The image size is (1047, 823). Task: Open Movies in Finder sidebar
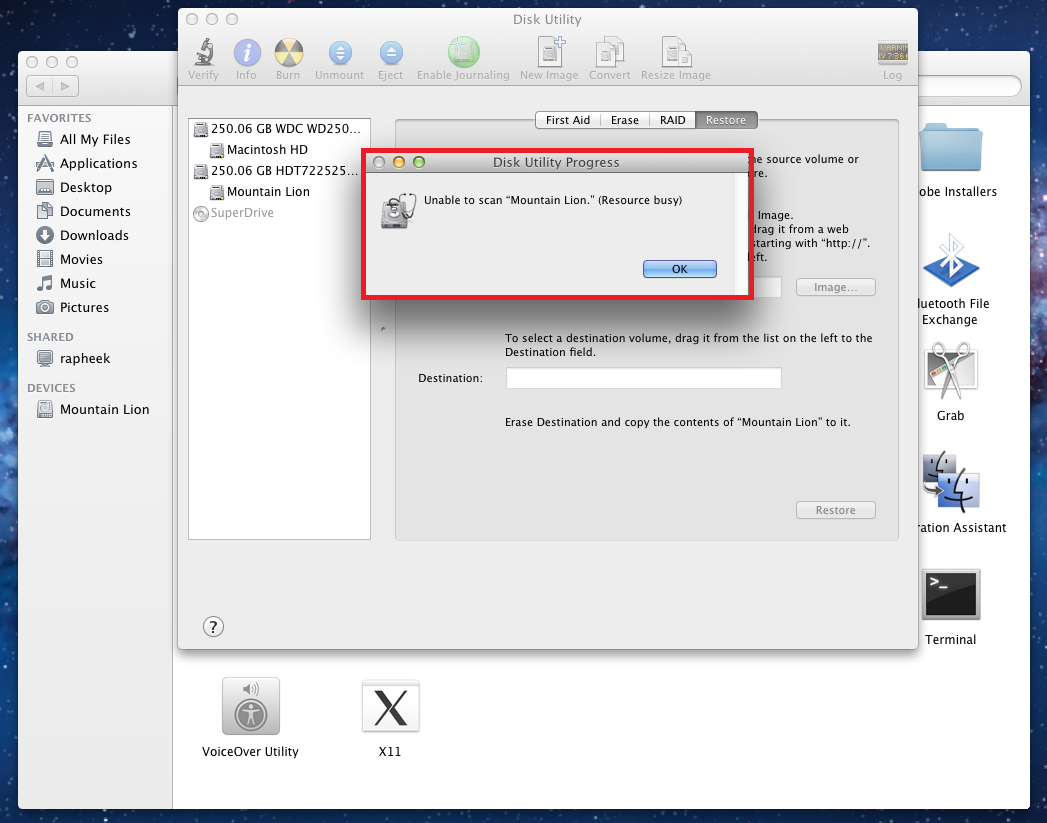pos(69,260)
